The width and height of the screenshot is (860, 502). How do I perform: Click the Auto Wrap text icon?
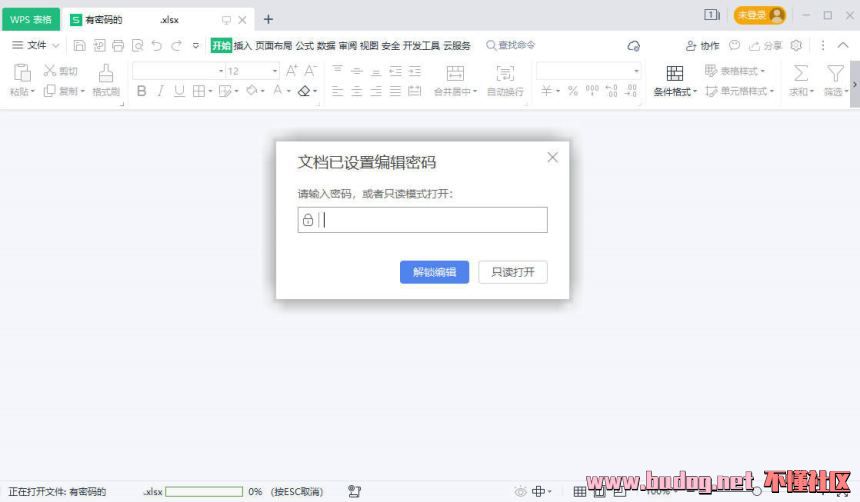[x=505, y=73]
